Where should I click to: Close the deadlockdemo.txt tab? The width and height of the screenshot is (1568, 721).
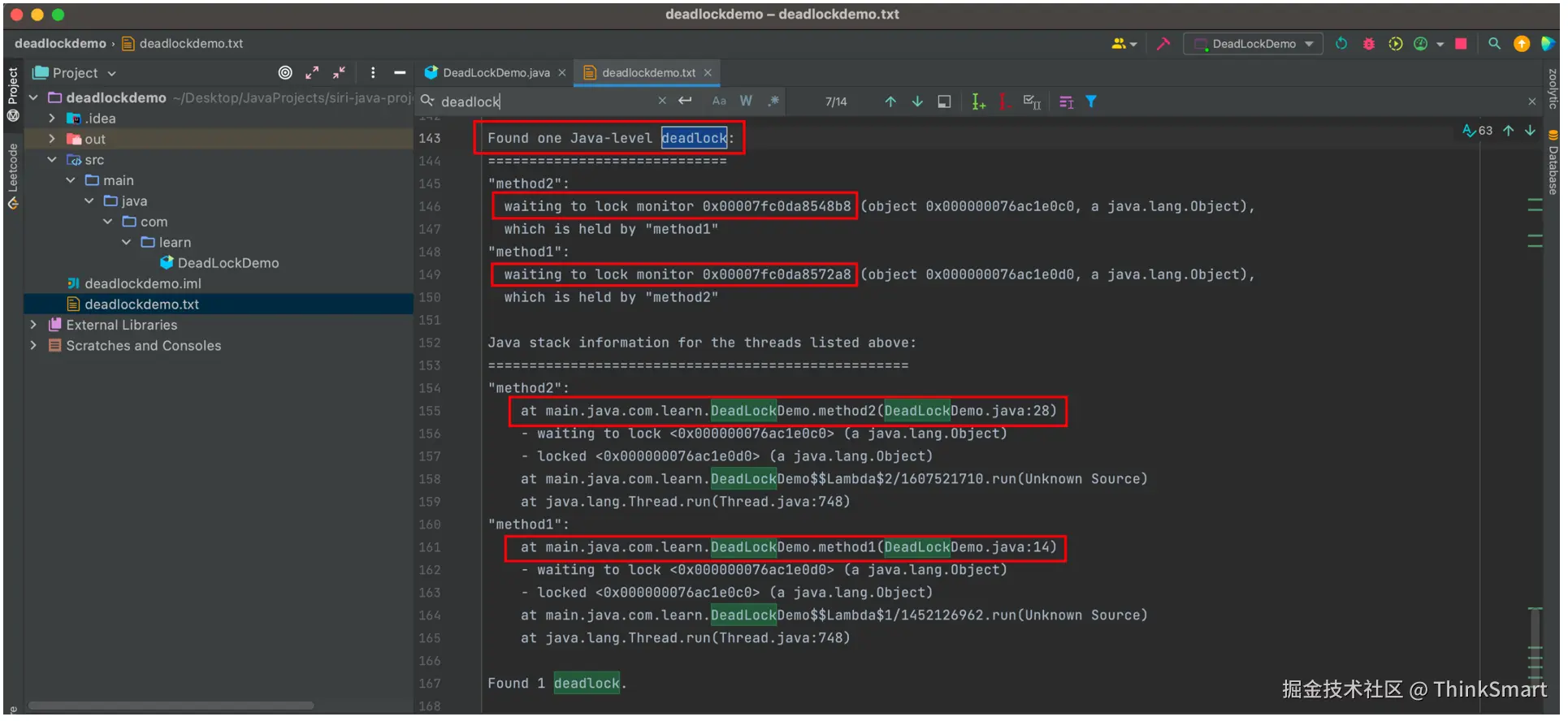point(708,73)
